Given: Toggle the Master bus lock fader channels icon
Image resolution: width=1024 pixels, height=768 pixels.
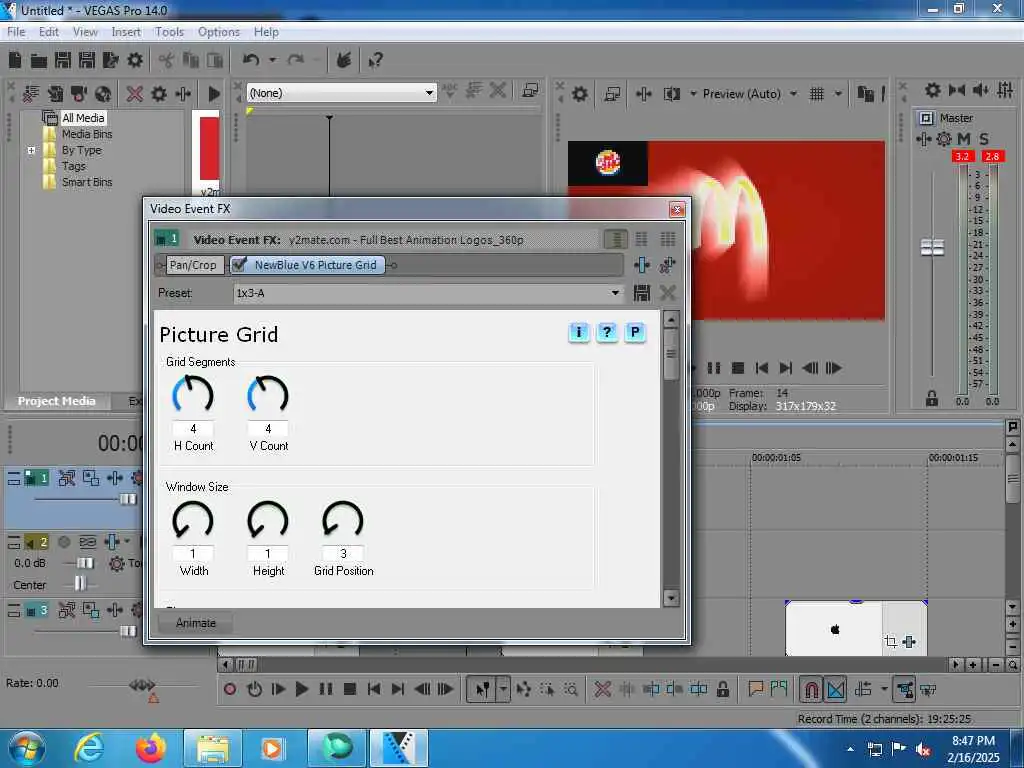Looking at the screenshot, I should click(932, 398).
